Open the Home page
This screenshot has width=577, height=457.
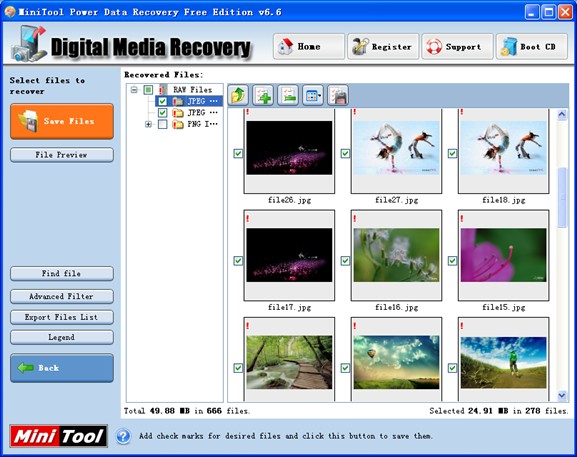(x=309, y=46)
